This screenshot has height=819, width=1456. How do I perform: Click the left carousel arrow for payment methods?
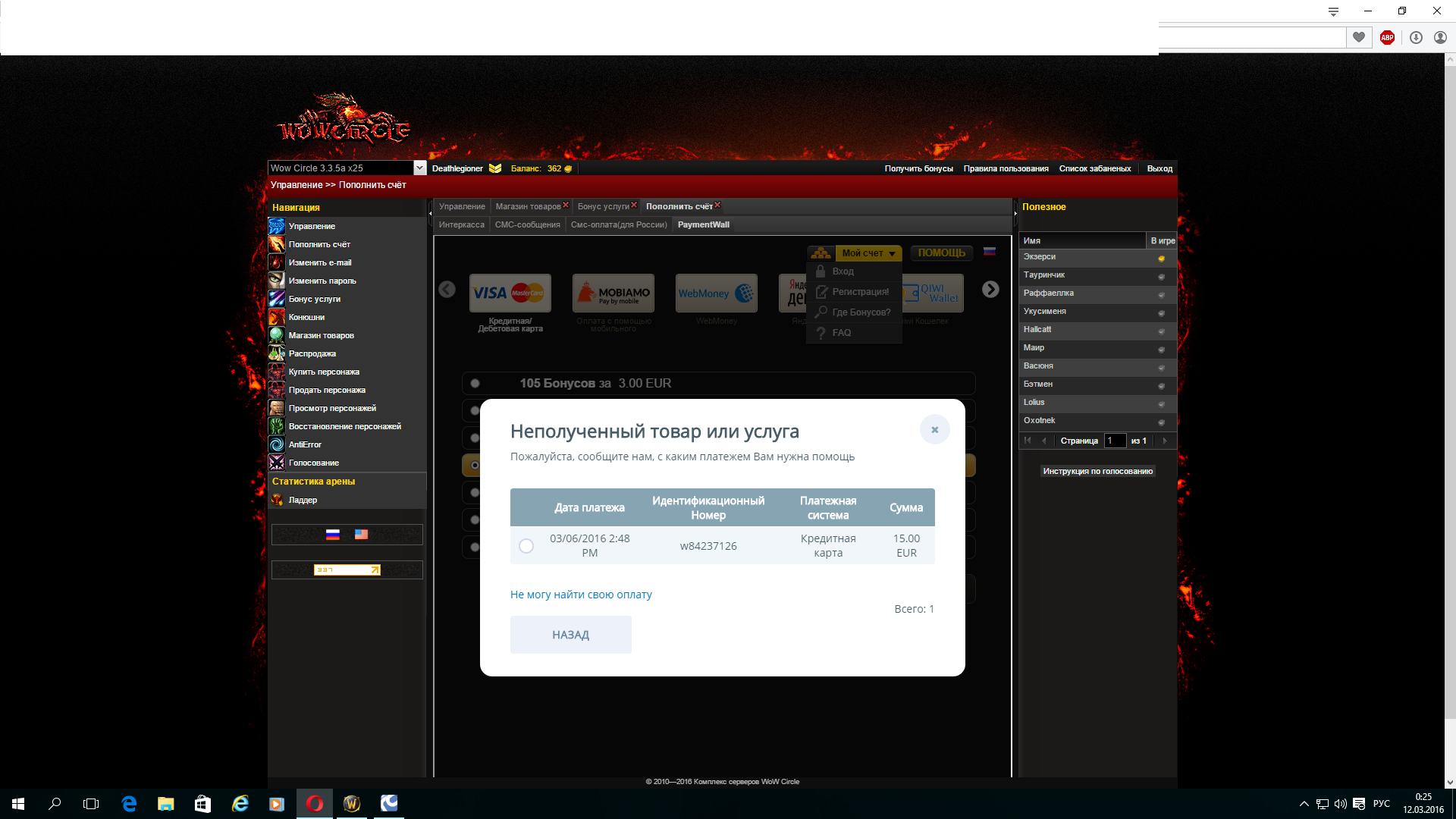point(447,290)
